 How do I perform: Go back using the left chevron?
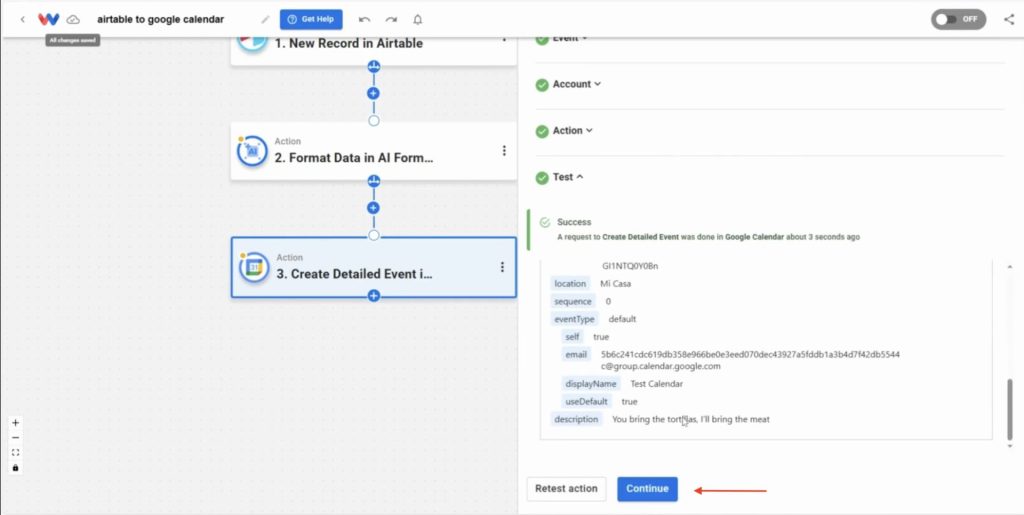(23, 20)
